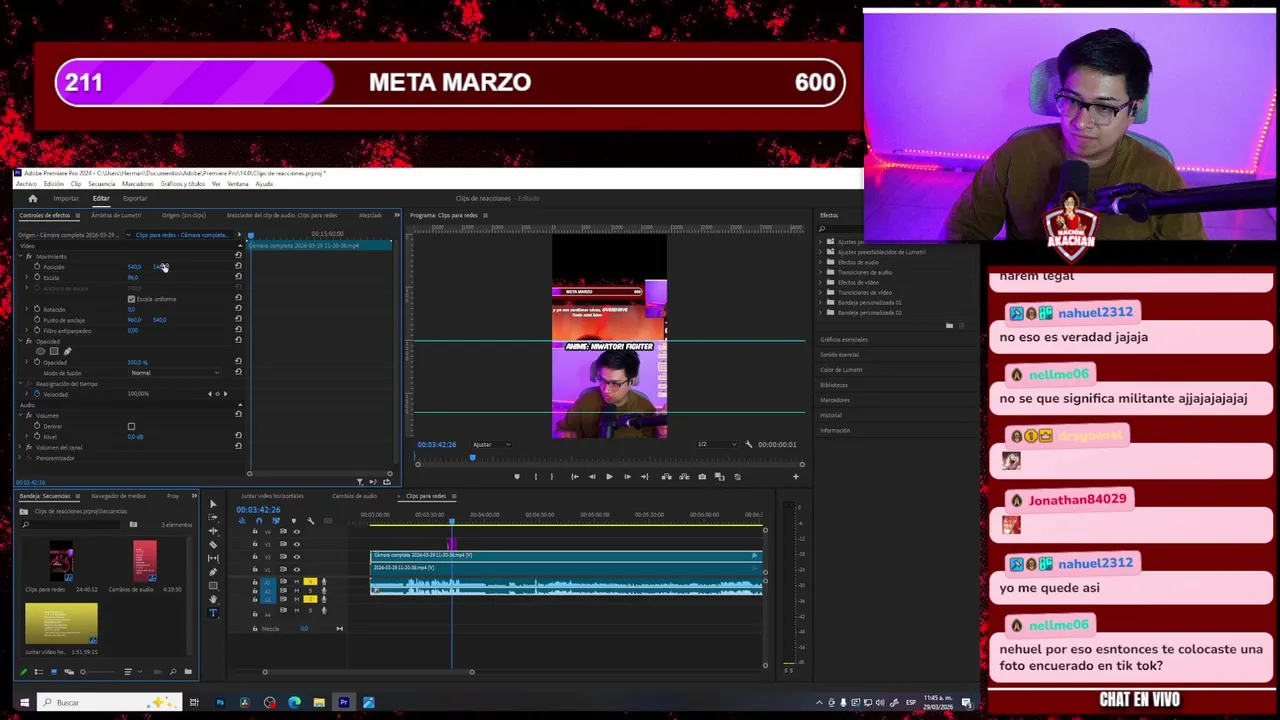
Task: Open the Gráficos esenciales panel
Action: tap(844, 339)
